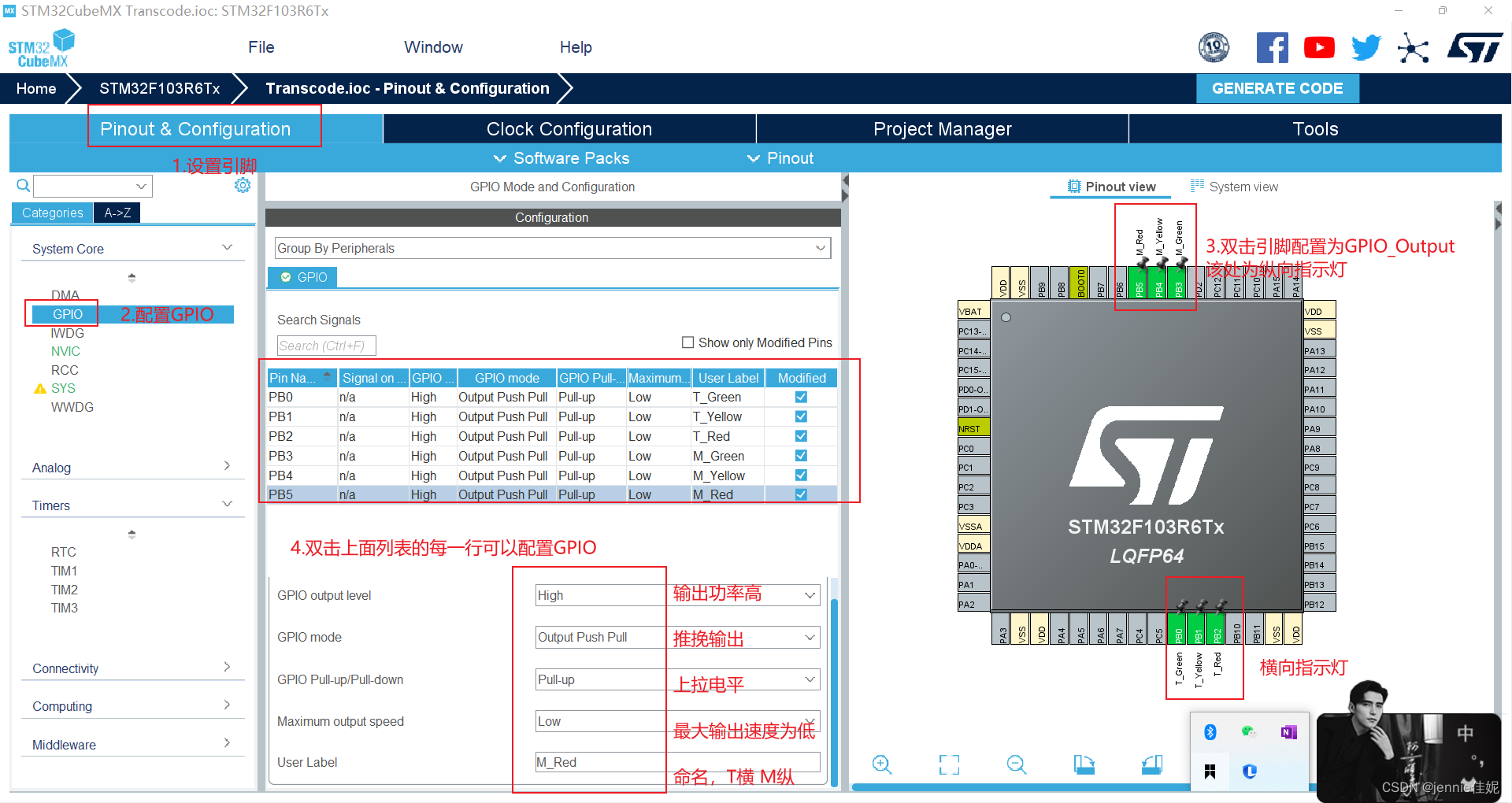This screenshot has height=803, width=1512.
Task: Click the search magnifier icon
Action: point(24,186)
